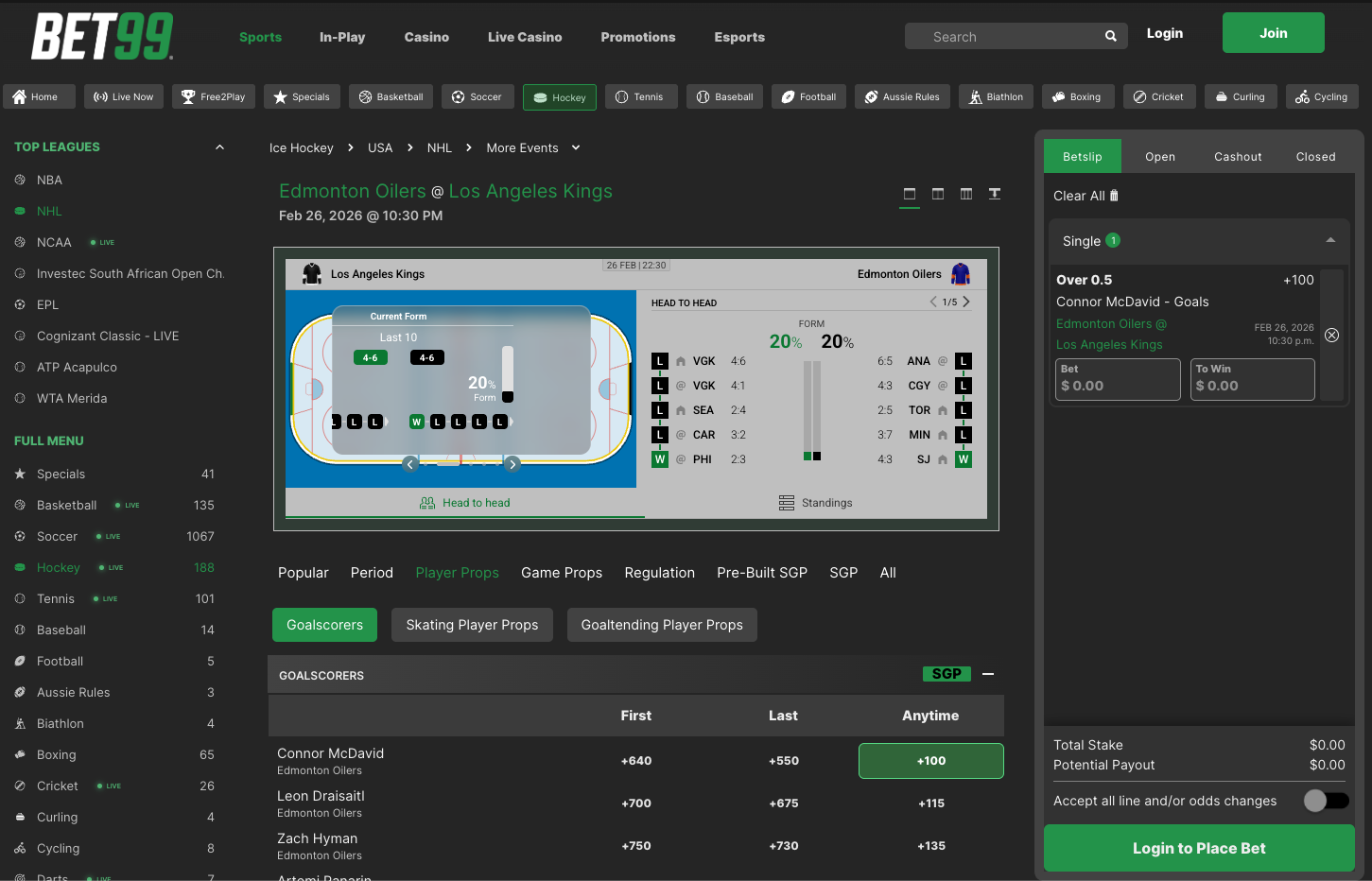Click the Clear All trash icon

[x=1114, y=196]
